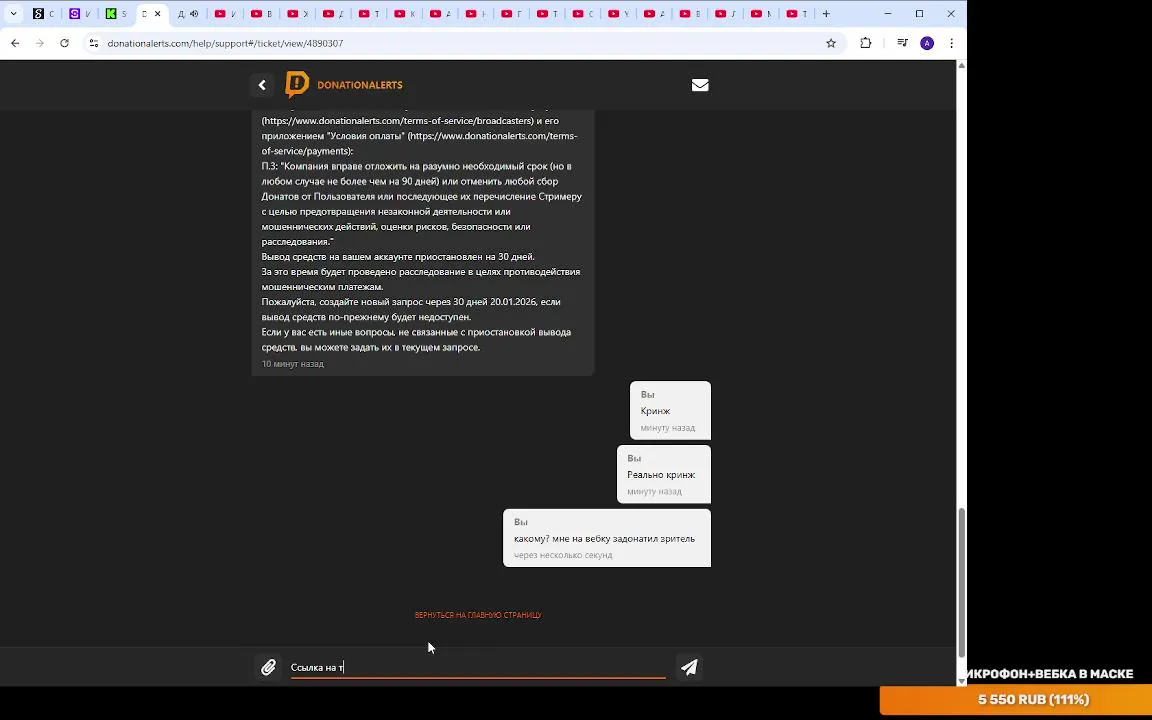Click the scrollbar up arrow
The width and height of the screenshot is (1152, 720).
[961, 66]
